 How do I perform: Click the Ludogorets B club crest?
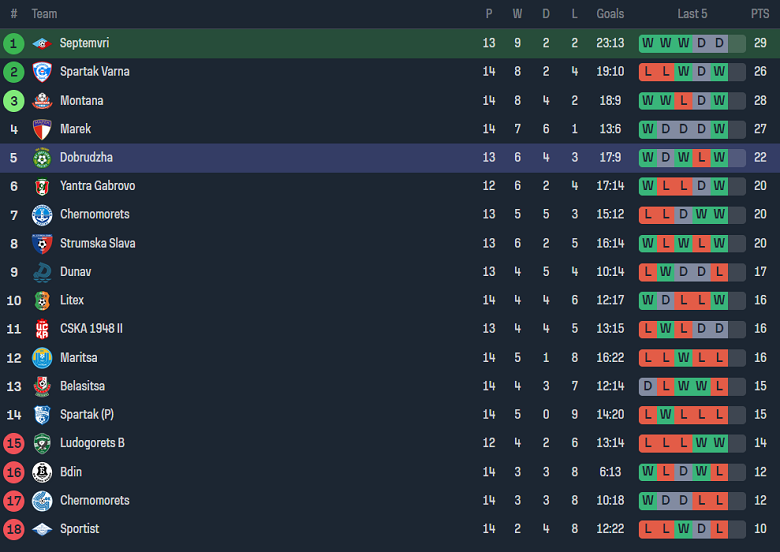(41, 443)
